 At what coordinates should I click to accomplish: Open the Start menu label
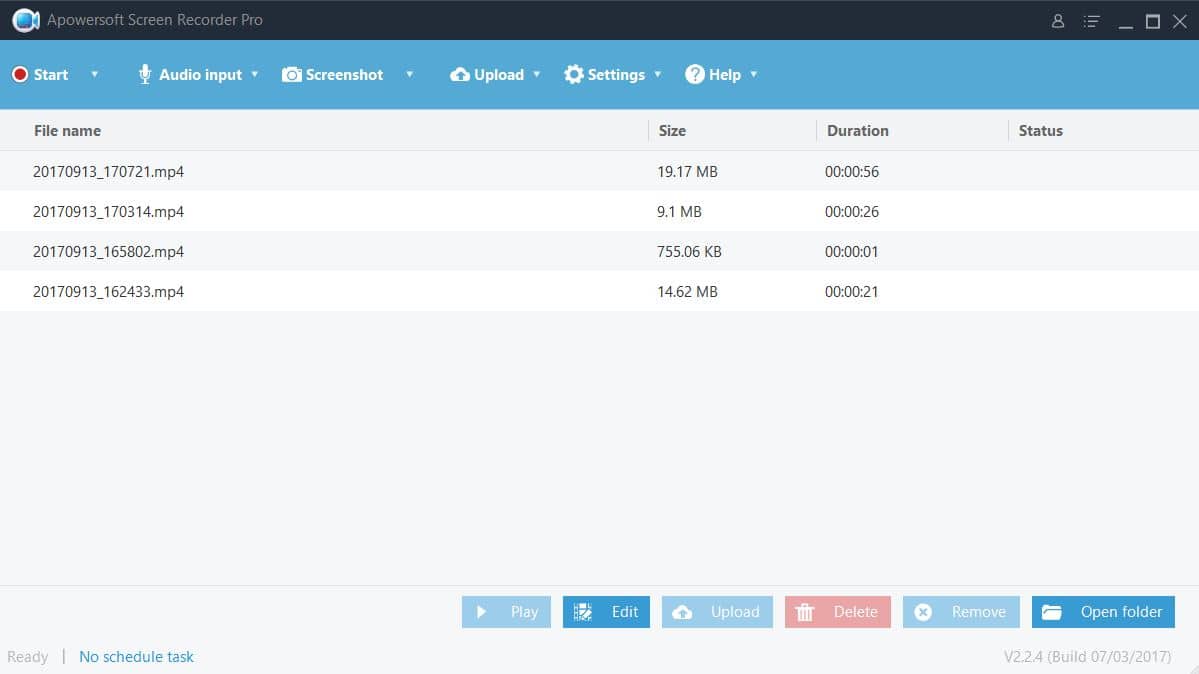point(50,74)
